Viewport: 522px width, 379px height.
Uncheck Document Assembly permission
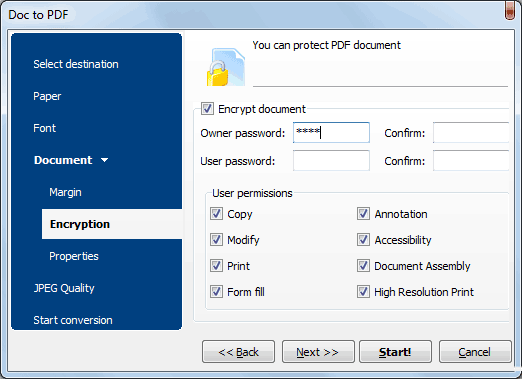(x=363, y=266)
